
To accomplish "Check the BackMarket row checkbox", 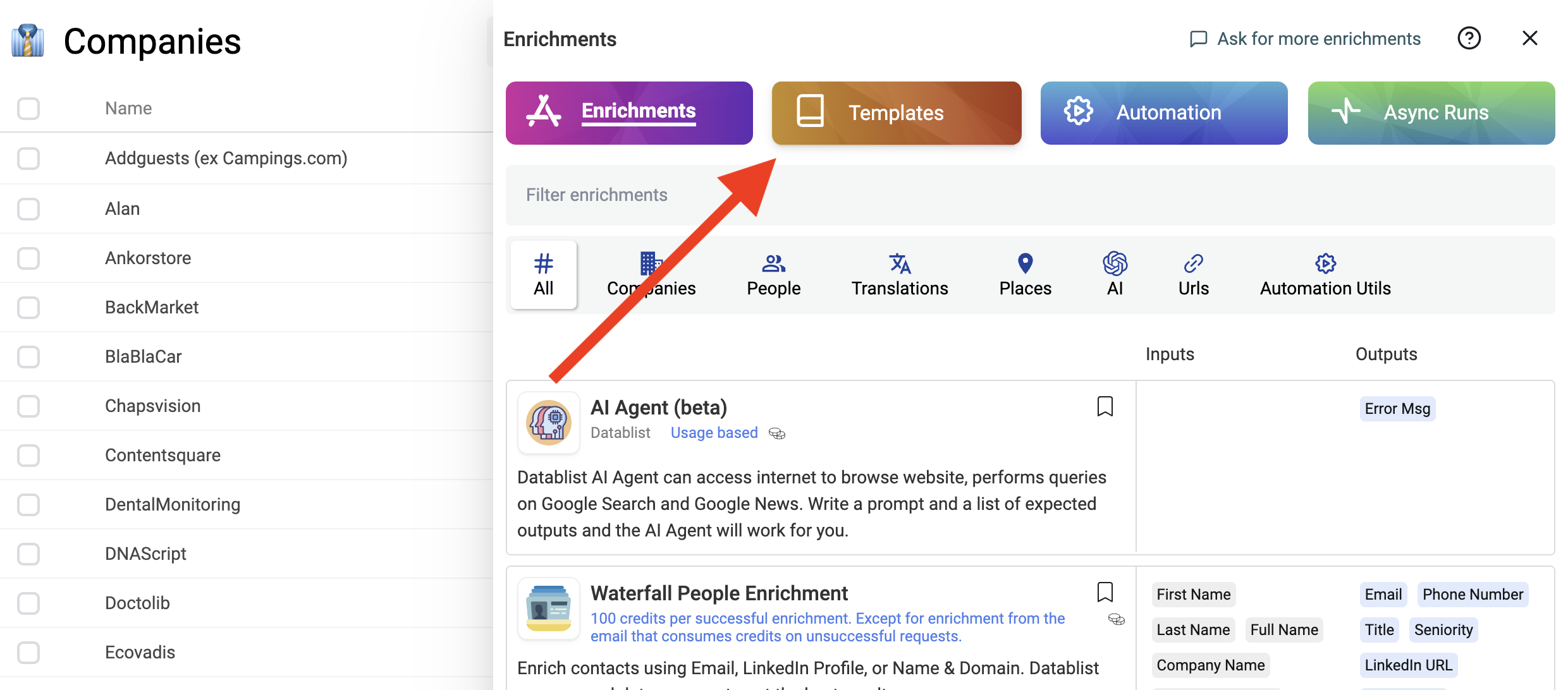I will (x=28, y=307).
